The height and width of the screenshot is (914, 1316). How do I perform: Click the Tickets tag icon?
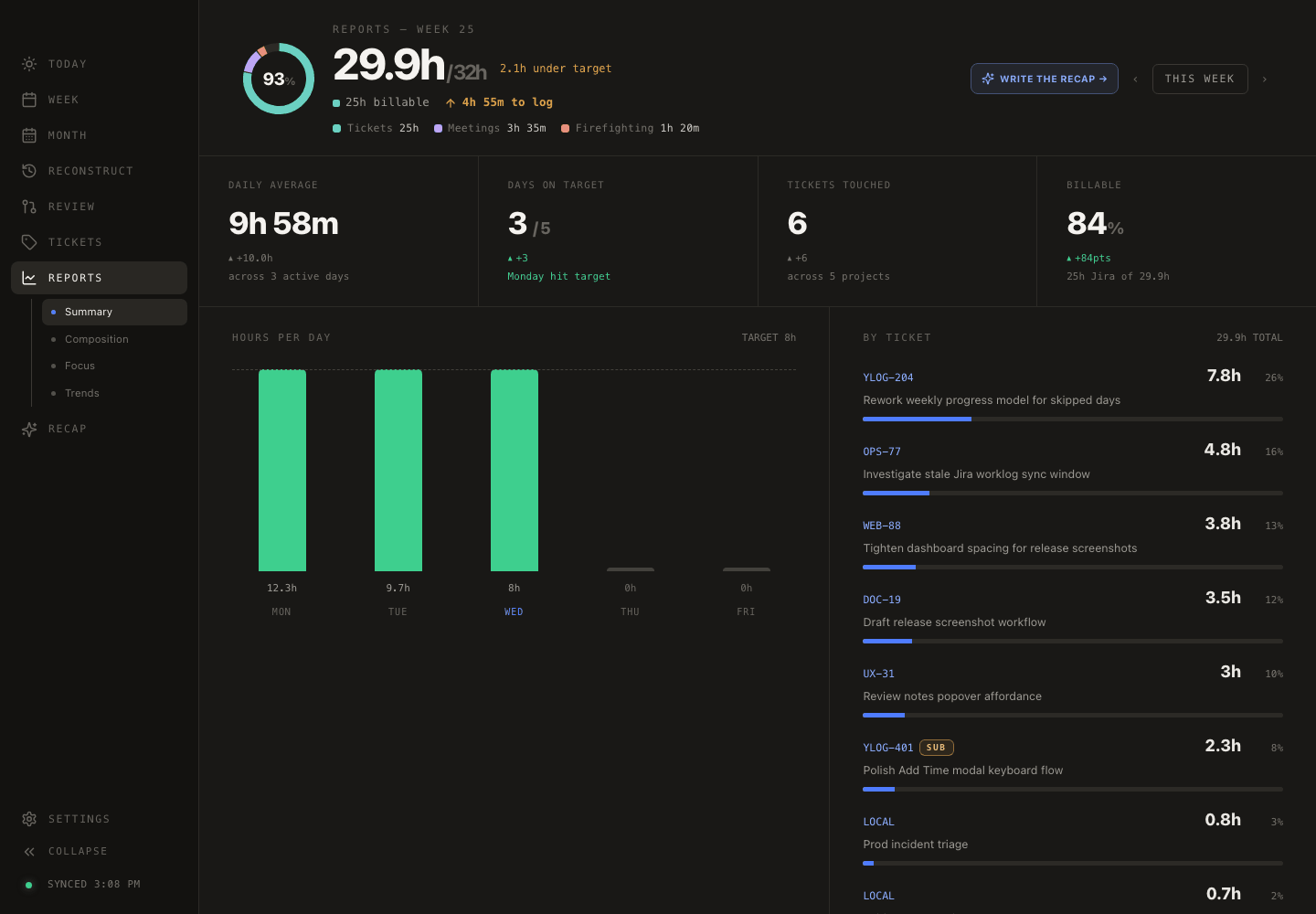pyautogui.click(x=29, y=242)
